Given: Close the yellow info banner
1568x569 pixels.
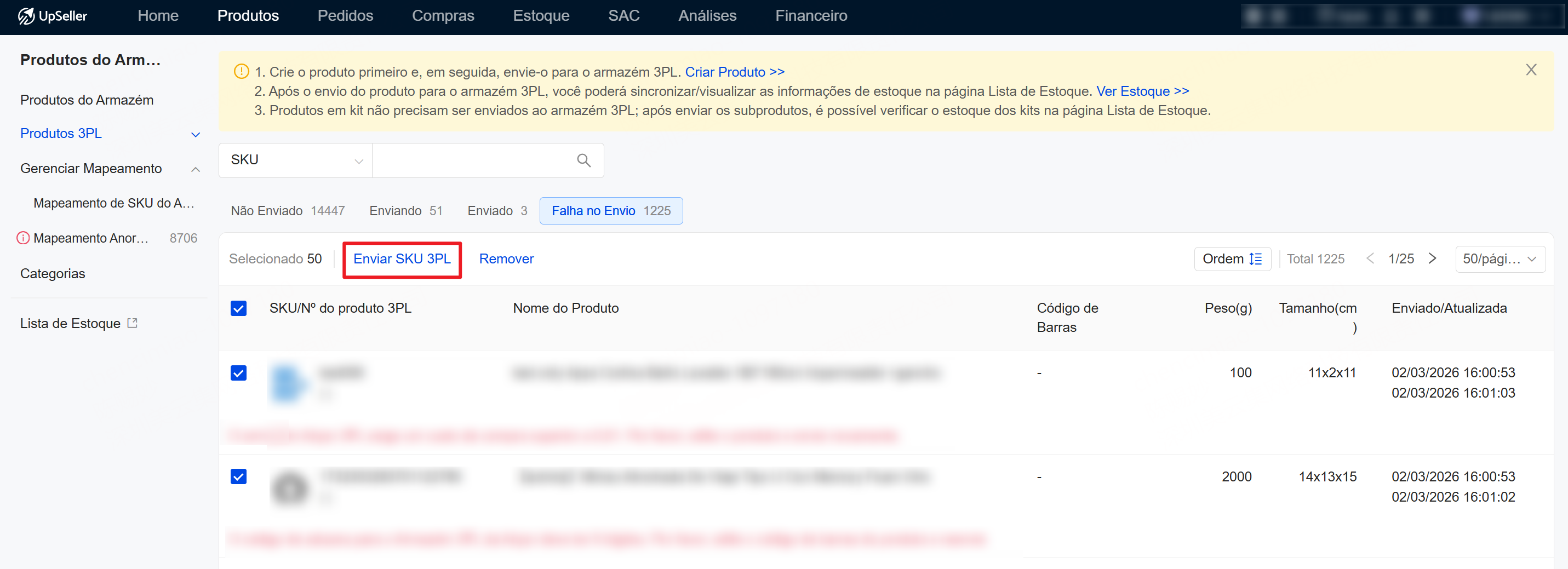Looking at the screenshot, I should pos(1530,70).
